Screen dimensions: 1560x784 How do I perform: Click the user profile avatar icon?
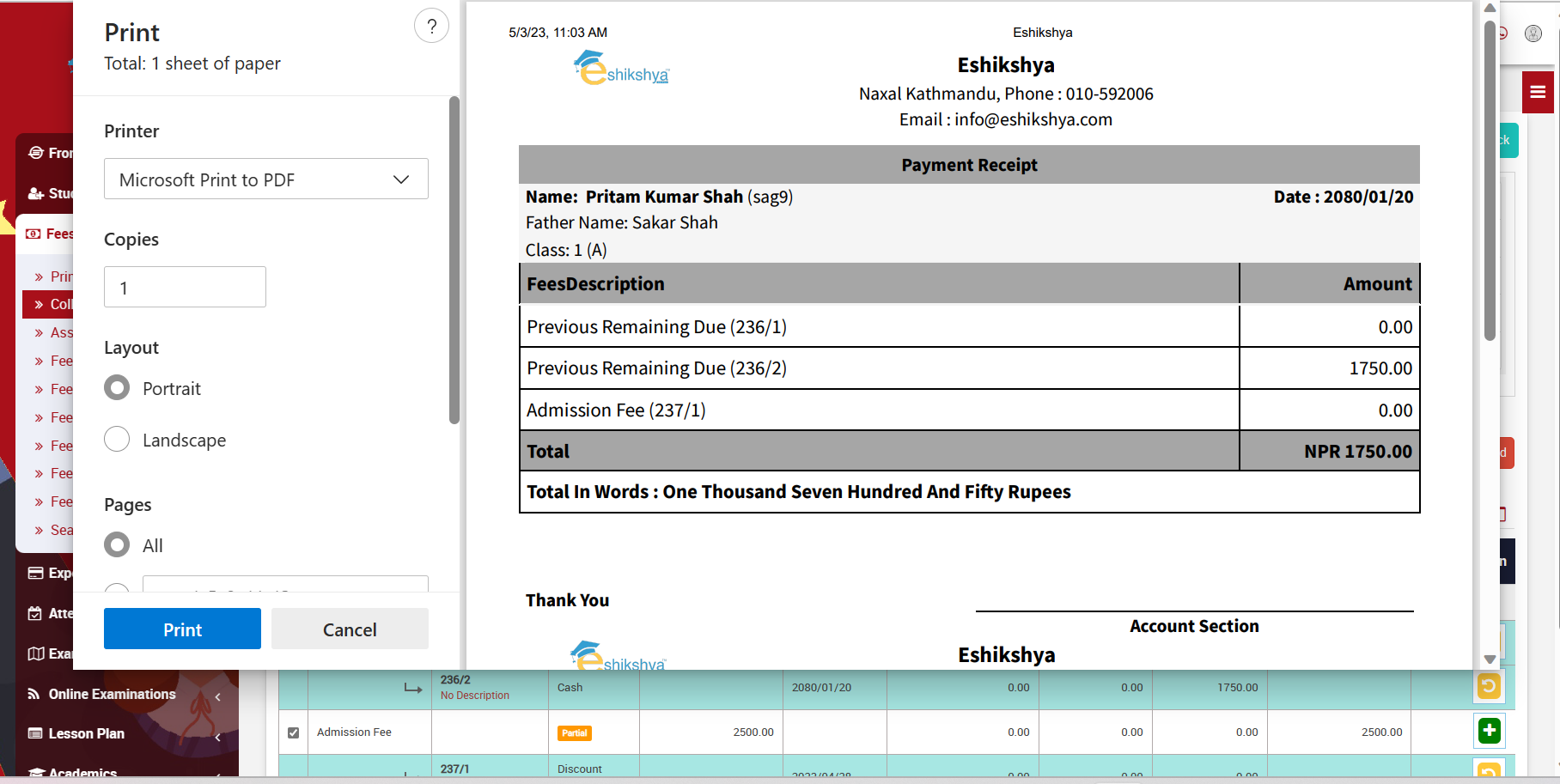point(1533,33)
